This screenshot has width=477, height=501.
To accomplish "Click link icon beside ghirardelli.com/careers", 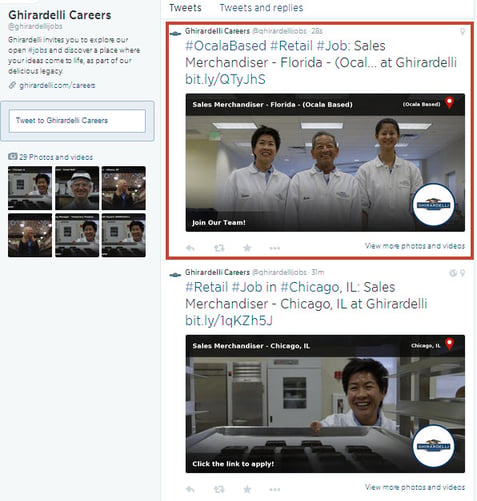I will tap(12, 85).
